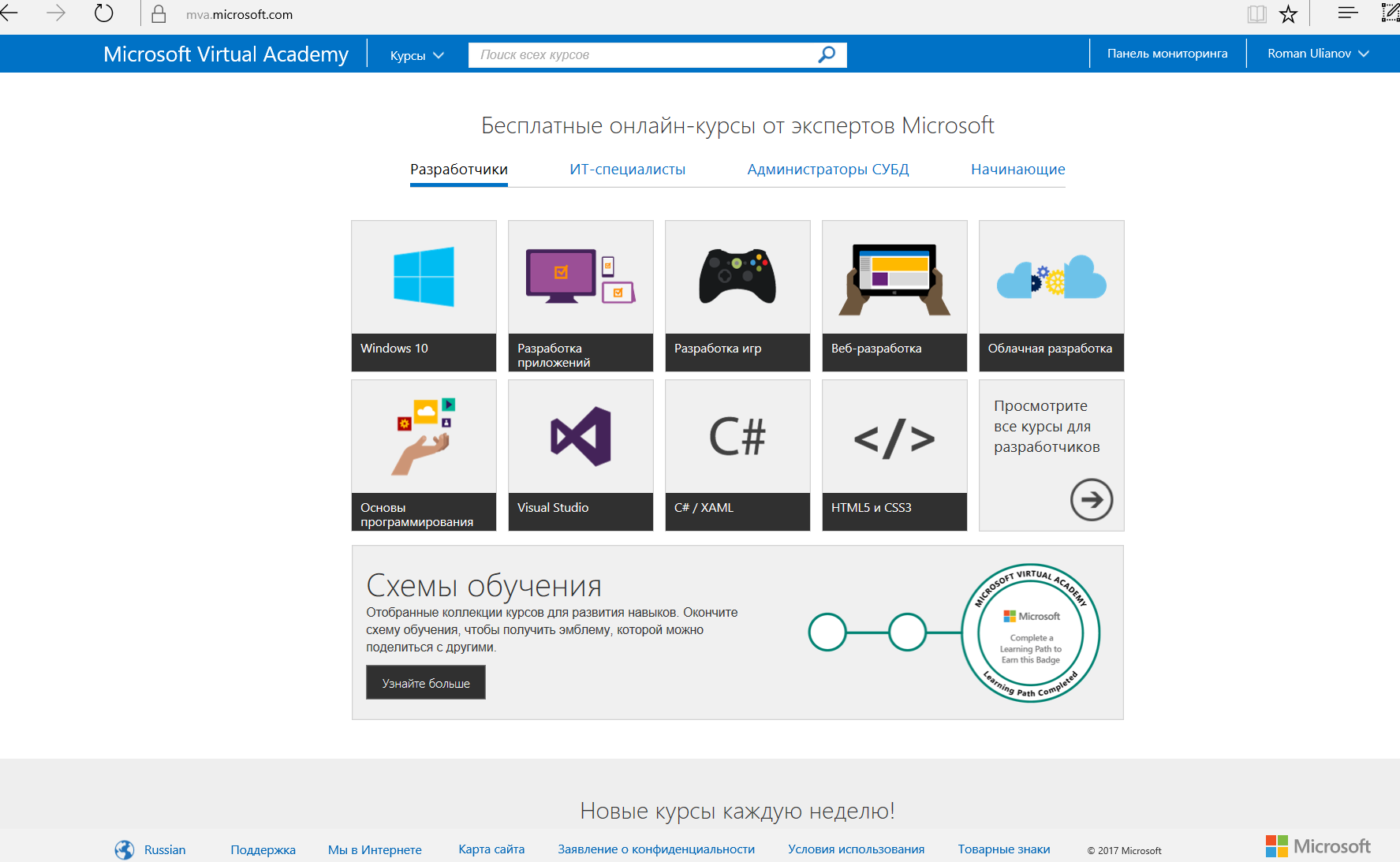Select the Разработчики tab
The height and width of the screenshot is (862, 1400).
(x=459, y=170)
